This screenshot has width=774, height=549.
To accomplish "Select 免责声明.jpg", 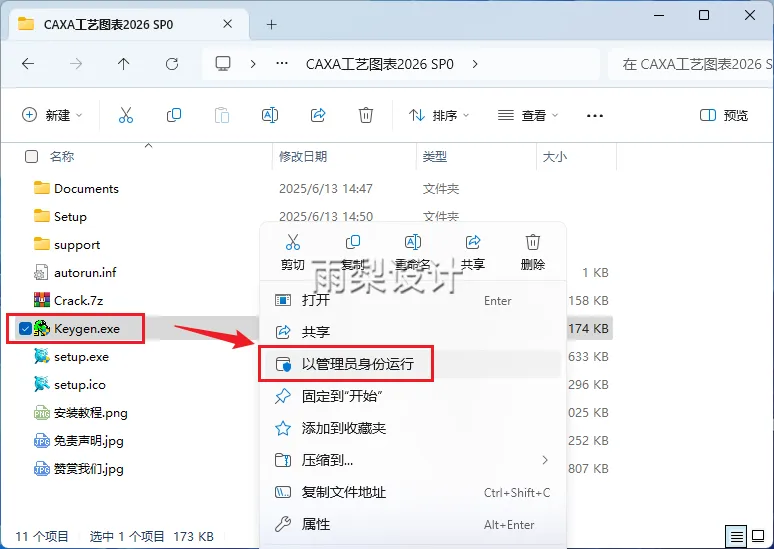I will pyautogui.click(x=89, y=441).
